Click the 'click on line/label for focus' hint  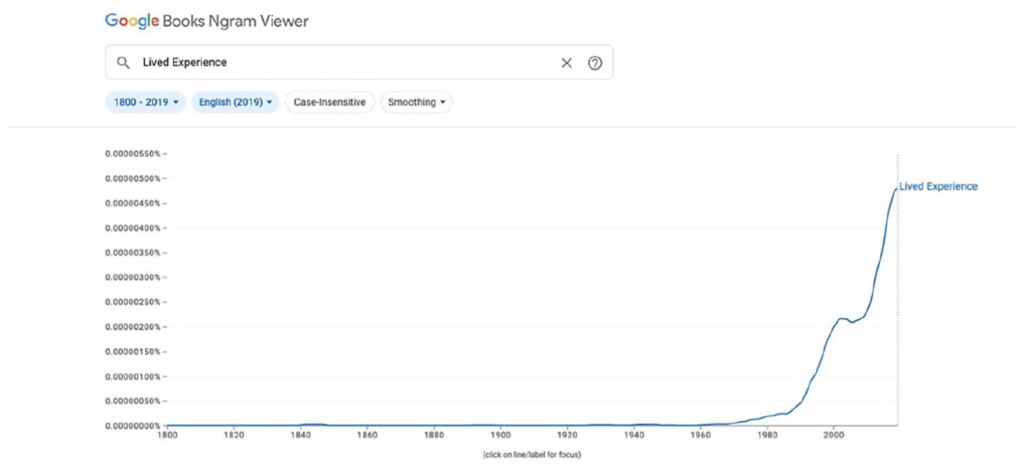point(532,454)
